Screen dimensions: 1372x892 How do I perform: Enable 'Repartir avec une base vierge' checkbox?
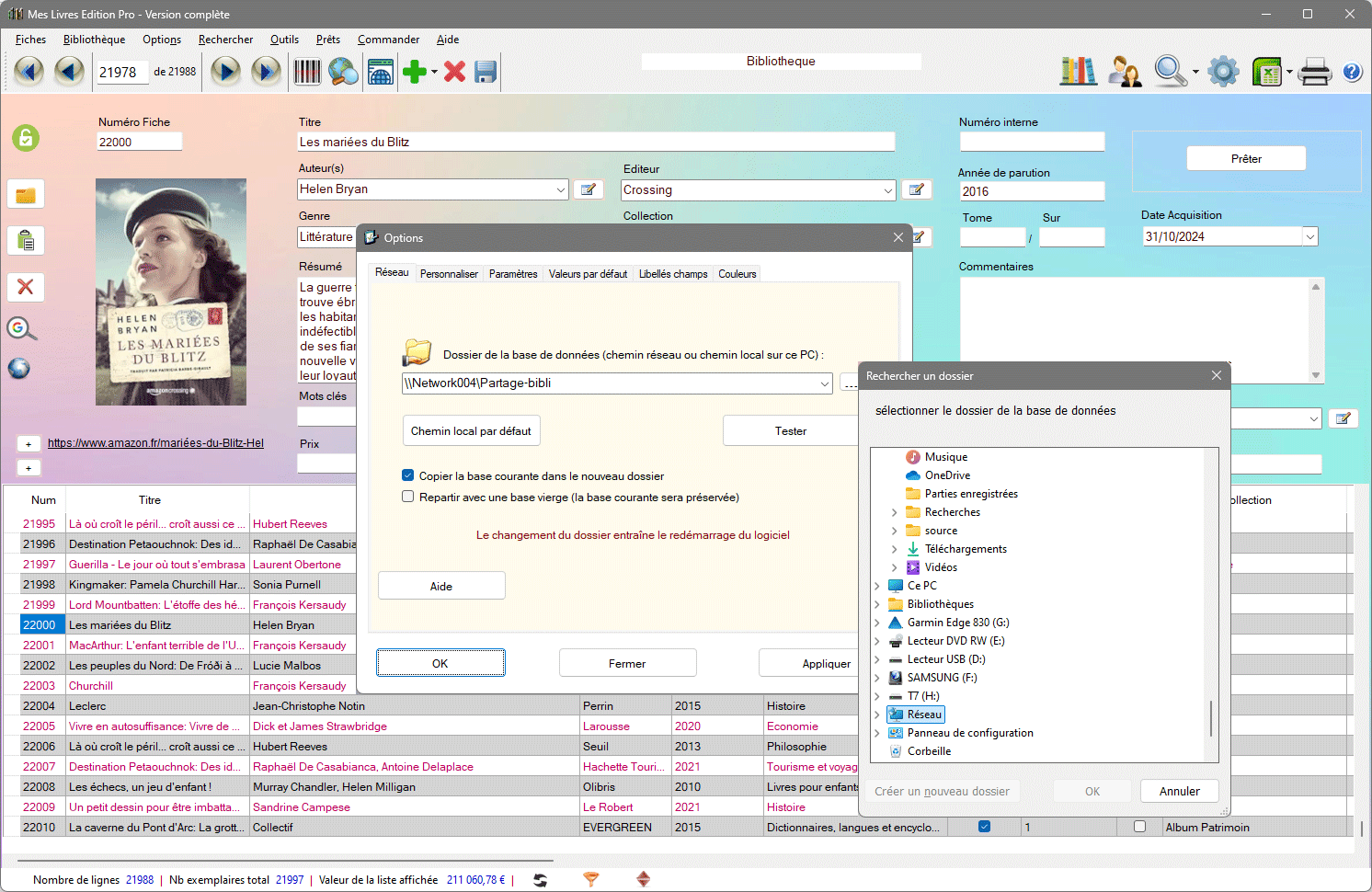407,497
